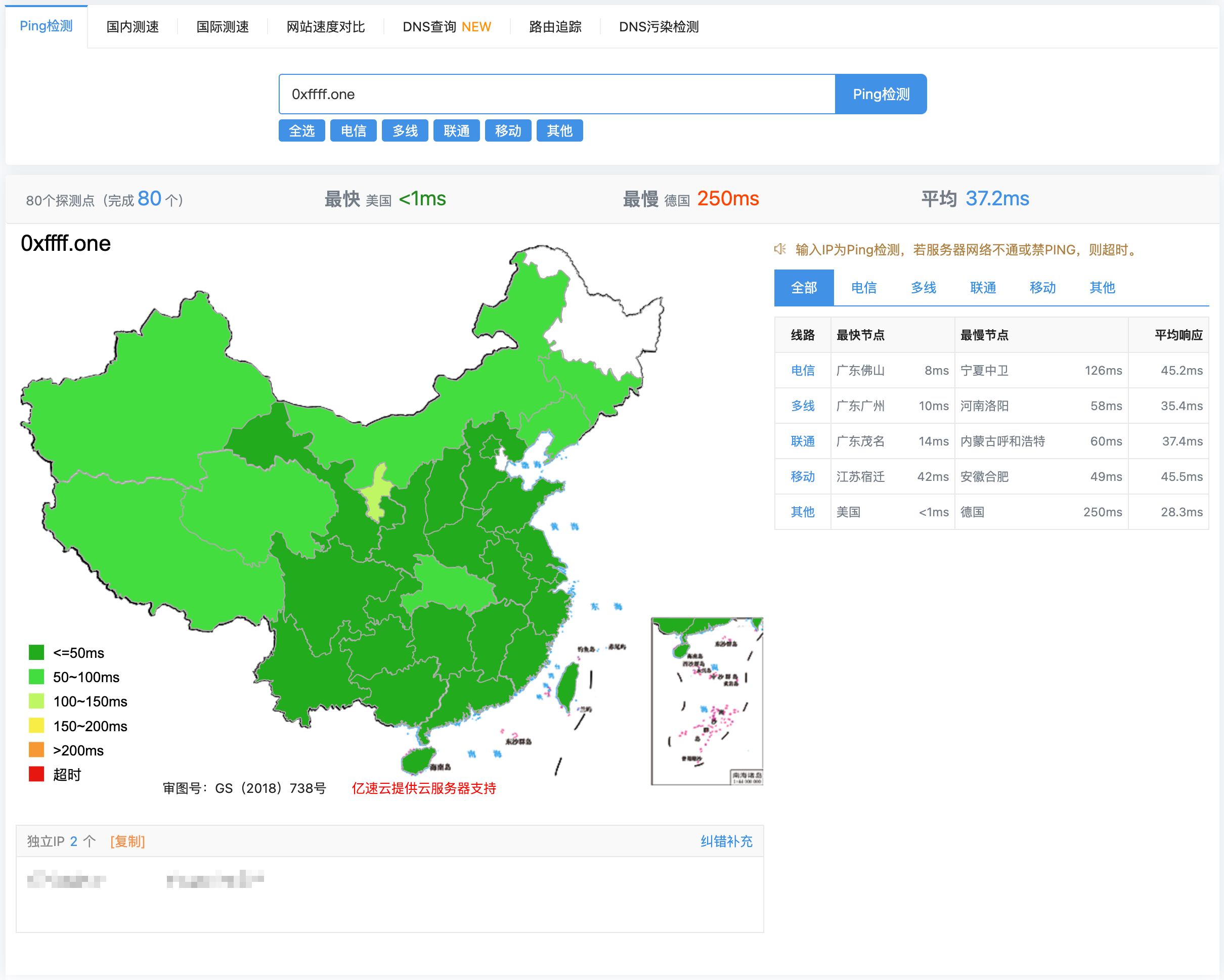The image size is (1224, 980).
Task: Click the 37.2ms average value
Action: (997, 199)
